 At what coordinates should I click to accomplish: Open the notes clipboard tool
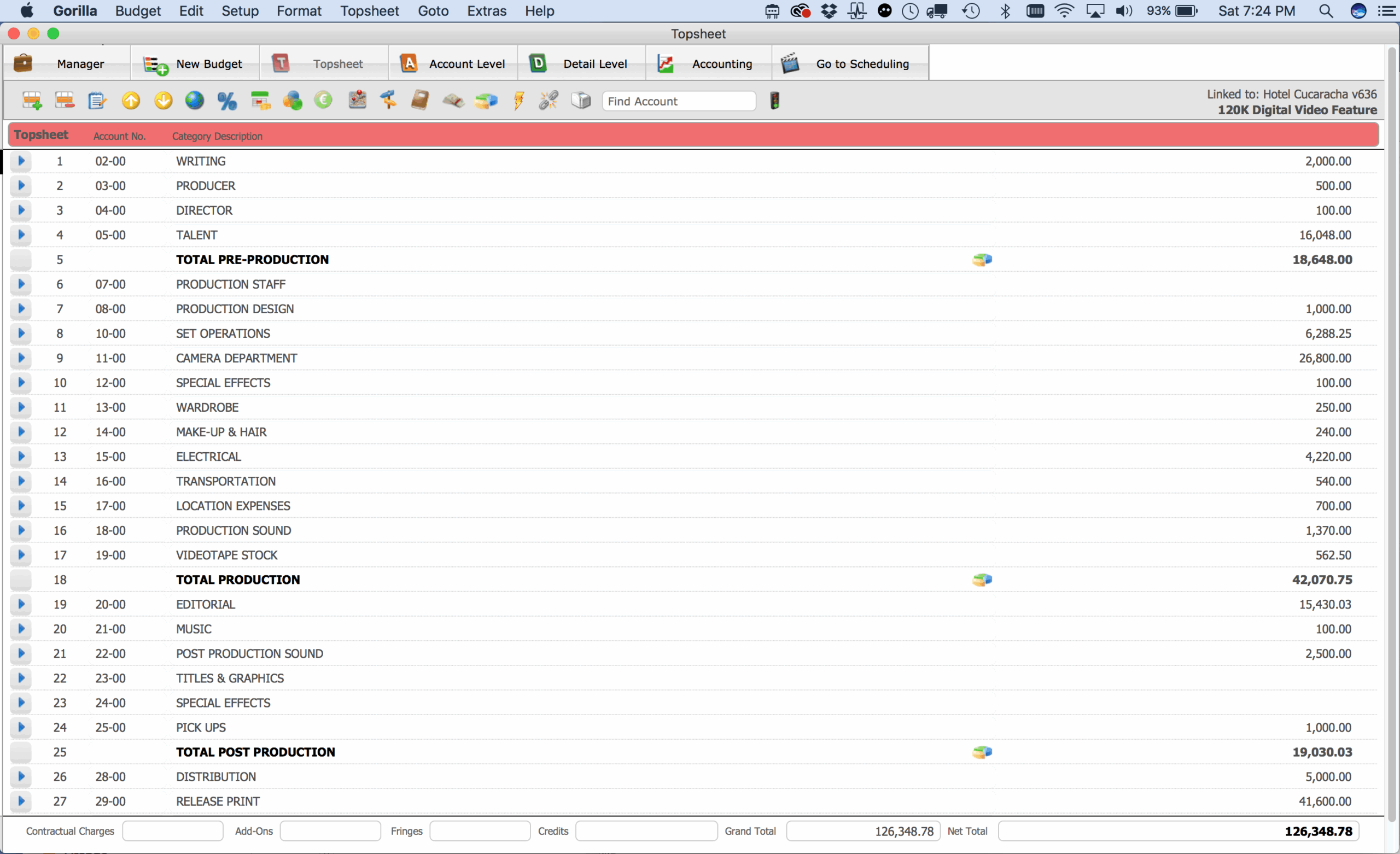tap(97, 101)
